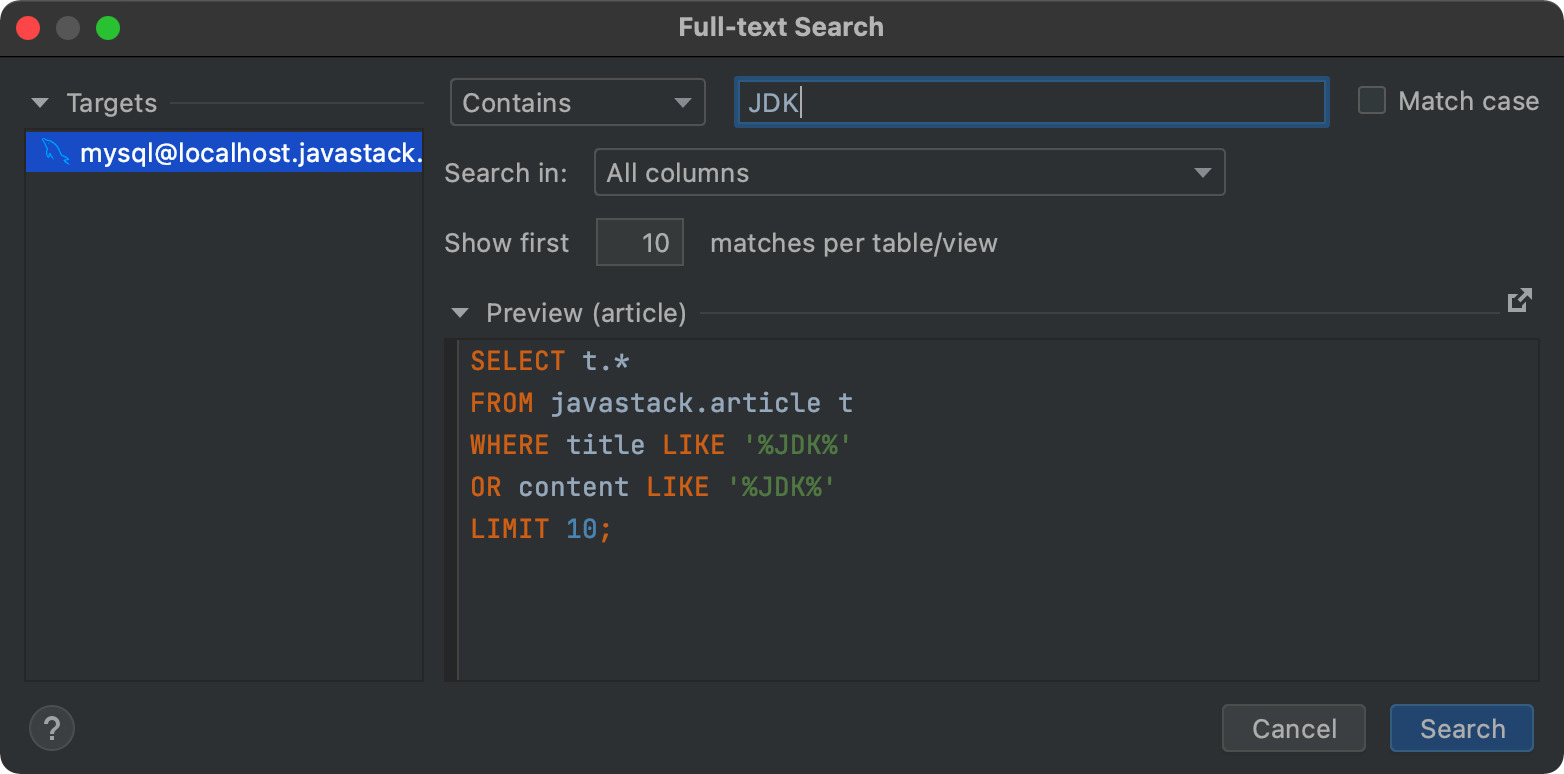Image resolution: width=1564 pixels, height=774 pixels.
Task: Click the MySQL dolphin icon in Targets
Action: [x=56, y=152]
